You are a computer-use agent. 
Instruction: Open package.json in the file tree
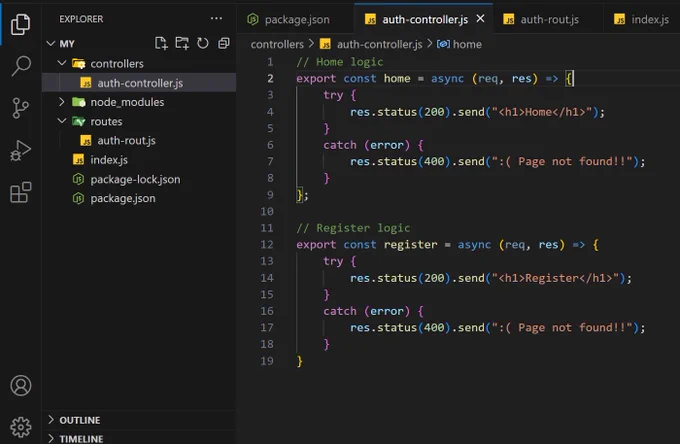click(139, 198)
